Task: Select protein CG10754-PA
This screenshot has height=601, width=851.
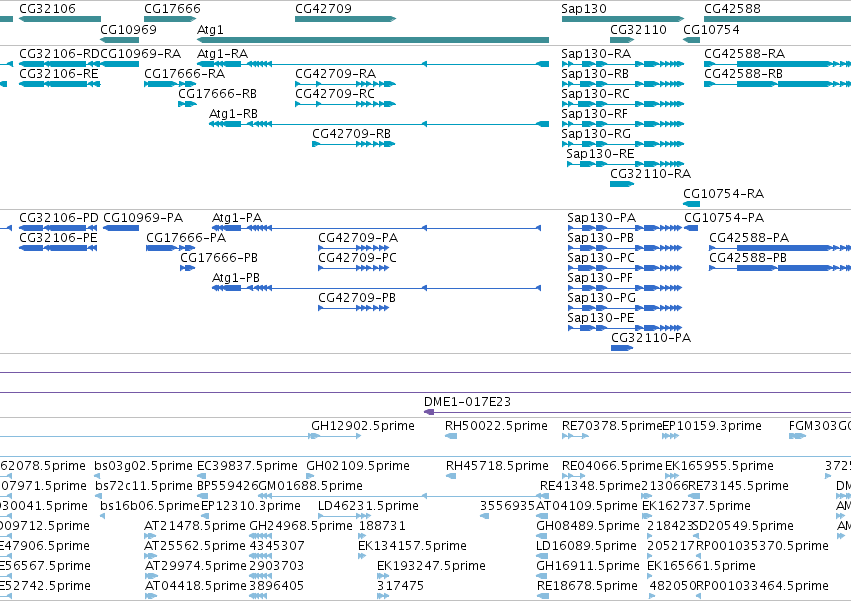Action: [691, 228]
